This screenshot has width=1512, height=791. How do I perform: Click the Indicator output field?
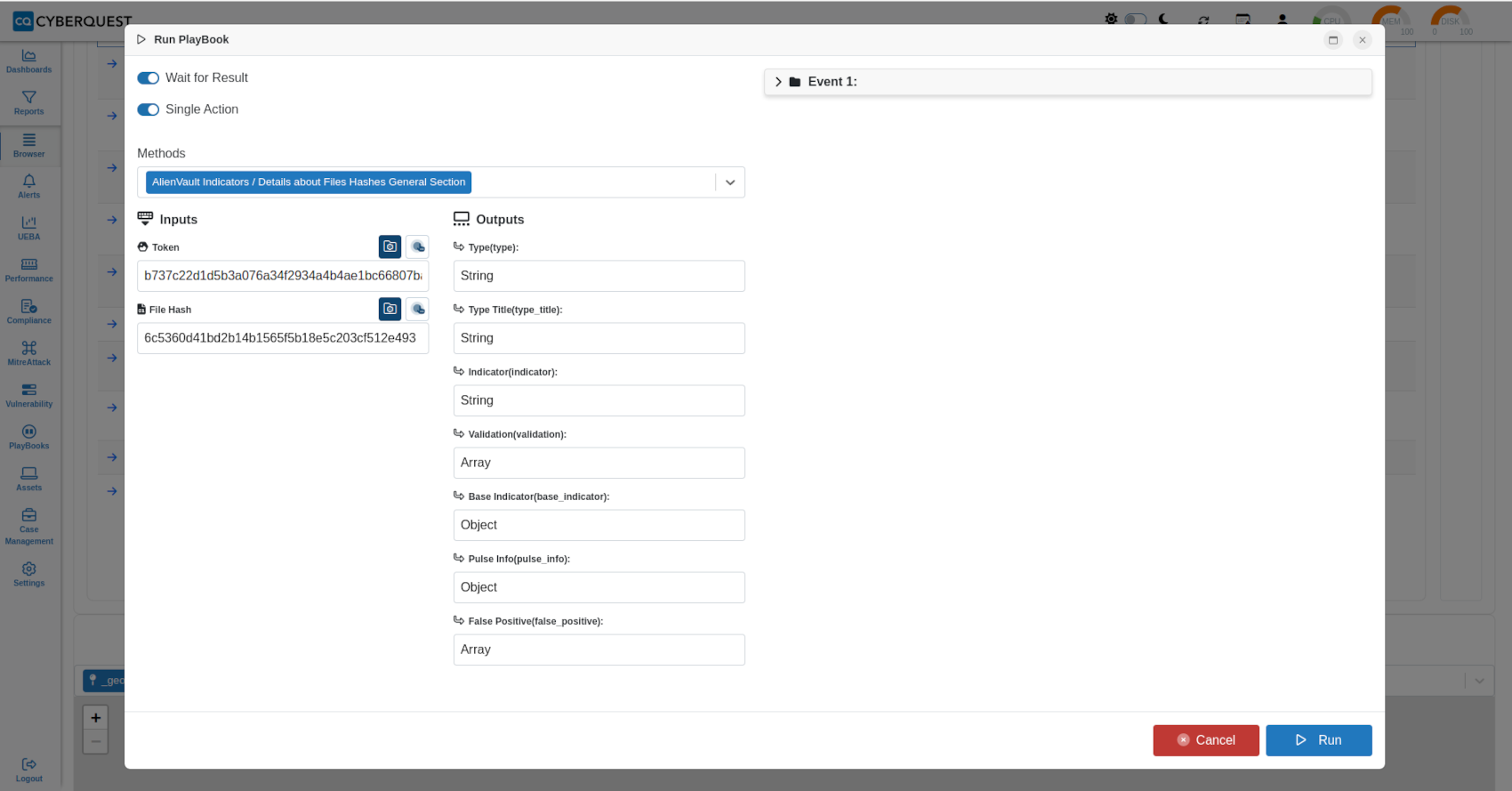tap(599, 400)
